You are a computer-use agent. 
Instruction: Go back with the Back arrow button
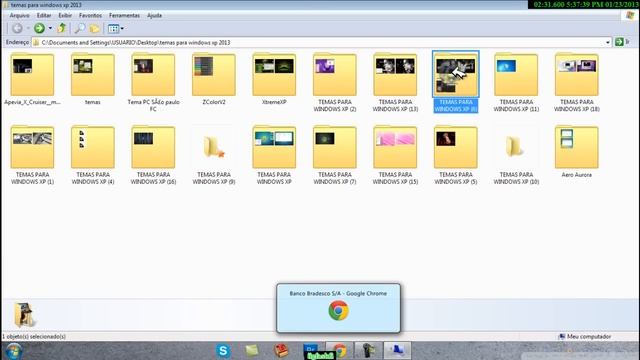click(17, 28)
